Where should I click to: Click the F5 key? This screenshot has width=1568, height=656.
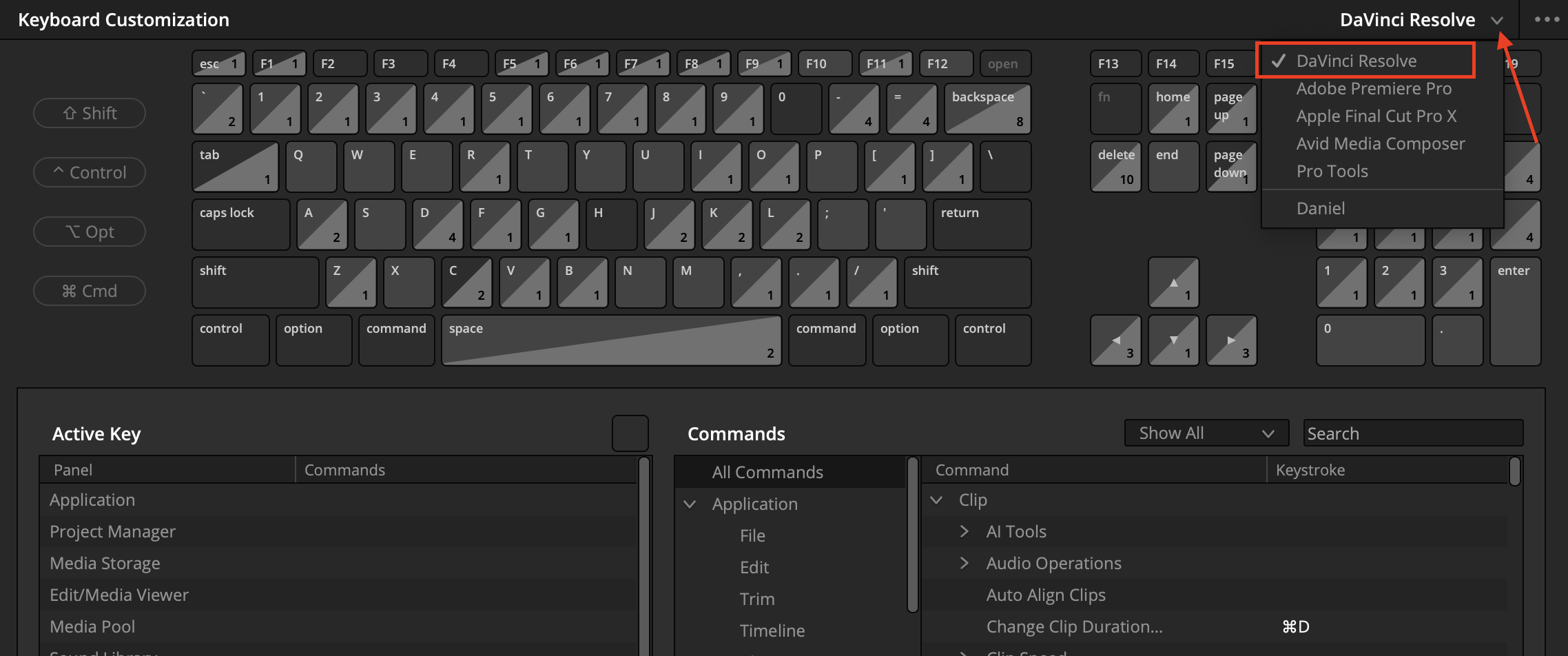coord(522,63)
